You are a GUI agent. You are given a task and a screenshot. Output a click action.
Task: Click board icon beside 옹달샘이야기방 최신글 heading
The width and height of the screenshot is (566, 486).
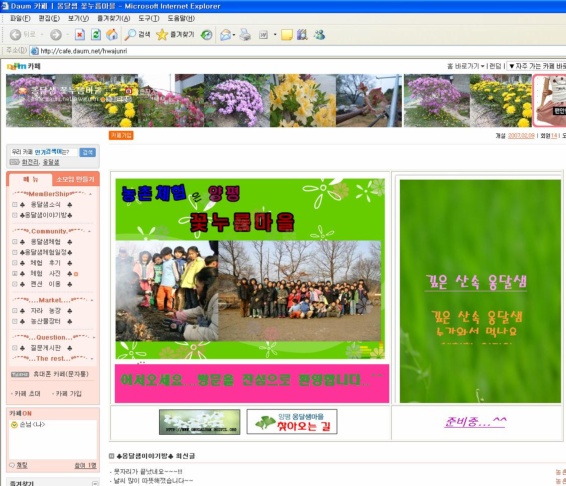[x=112, y=456]
